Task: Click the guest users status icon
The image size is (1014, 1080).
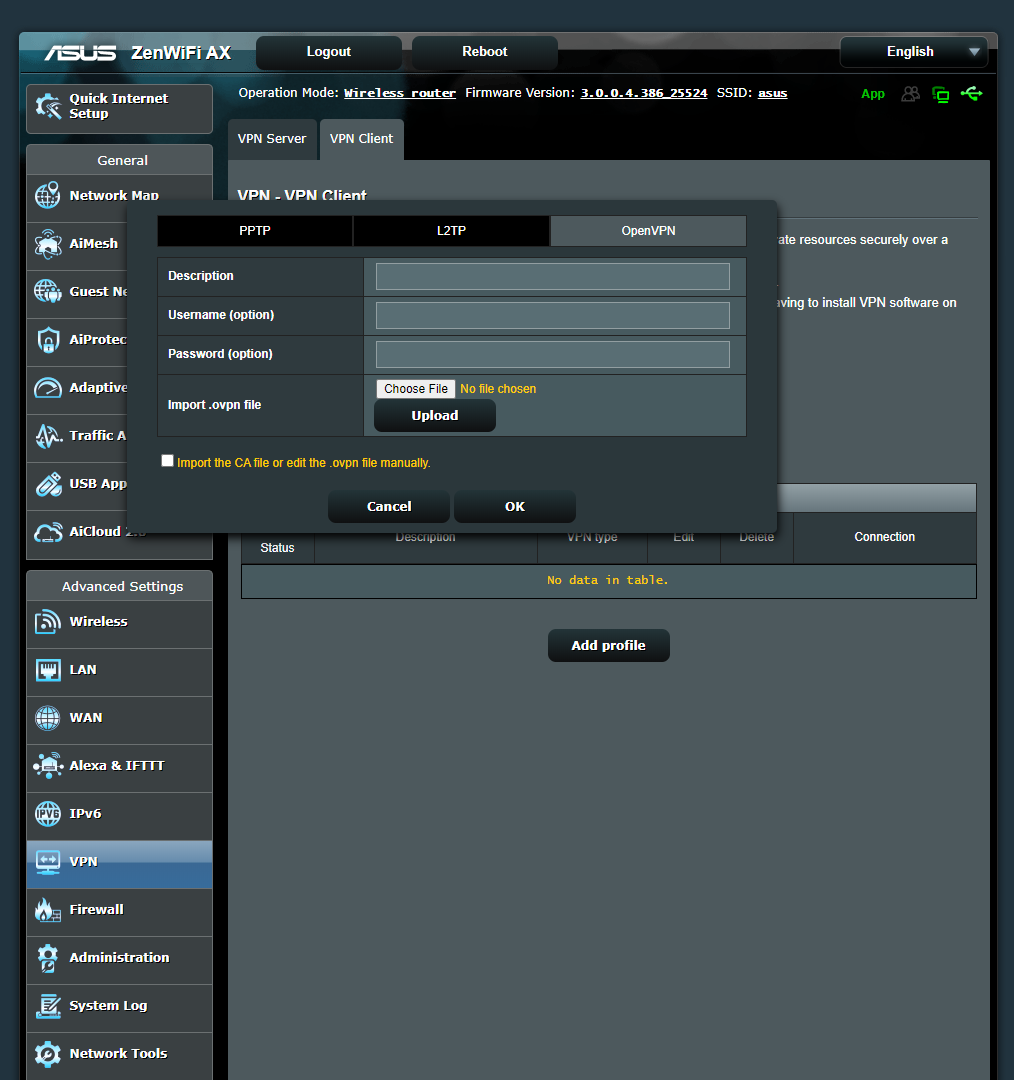Action: 911,94
